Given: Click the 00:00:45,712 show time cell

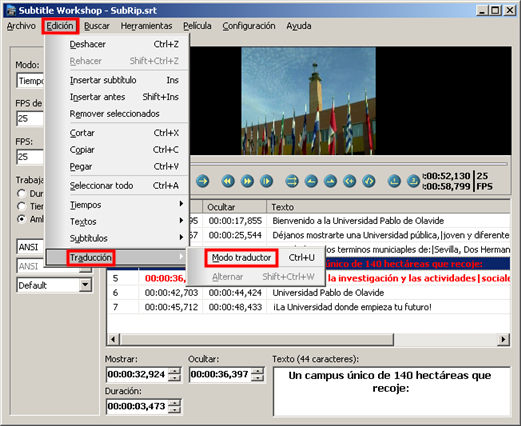Looking at the screenshot, I should pos(171,307).
